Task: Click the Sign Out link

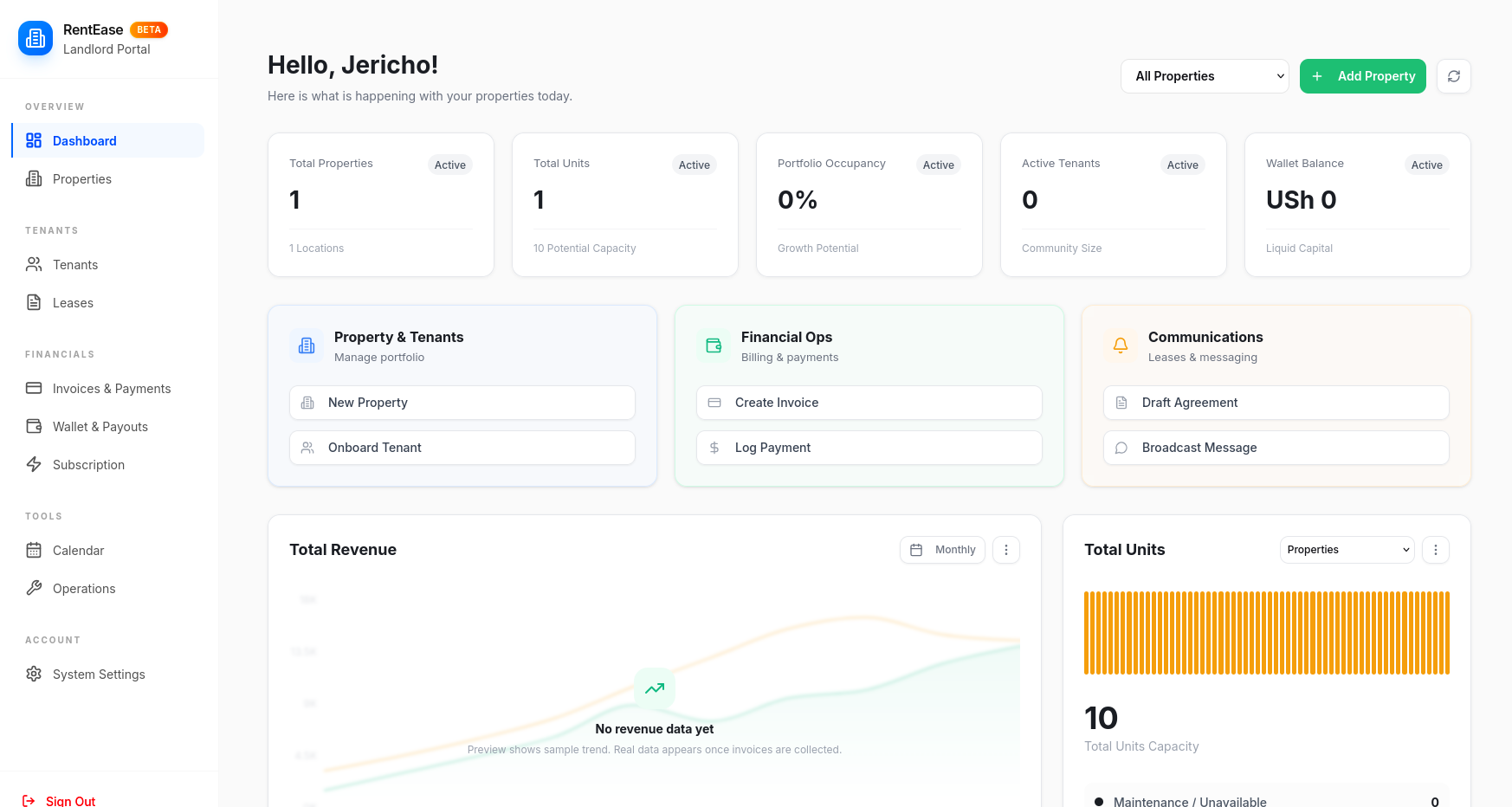Action: [59, 801]
